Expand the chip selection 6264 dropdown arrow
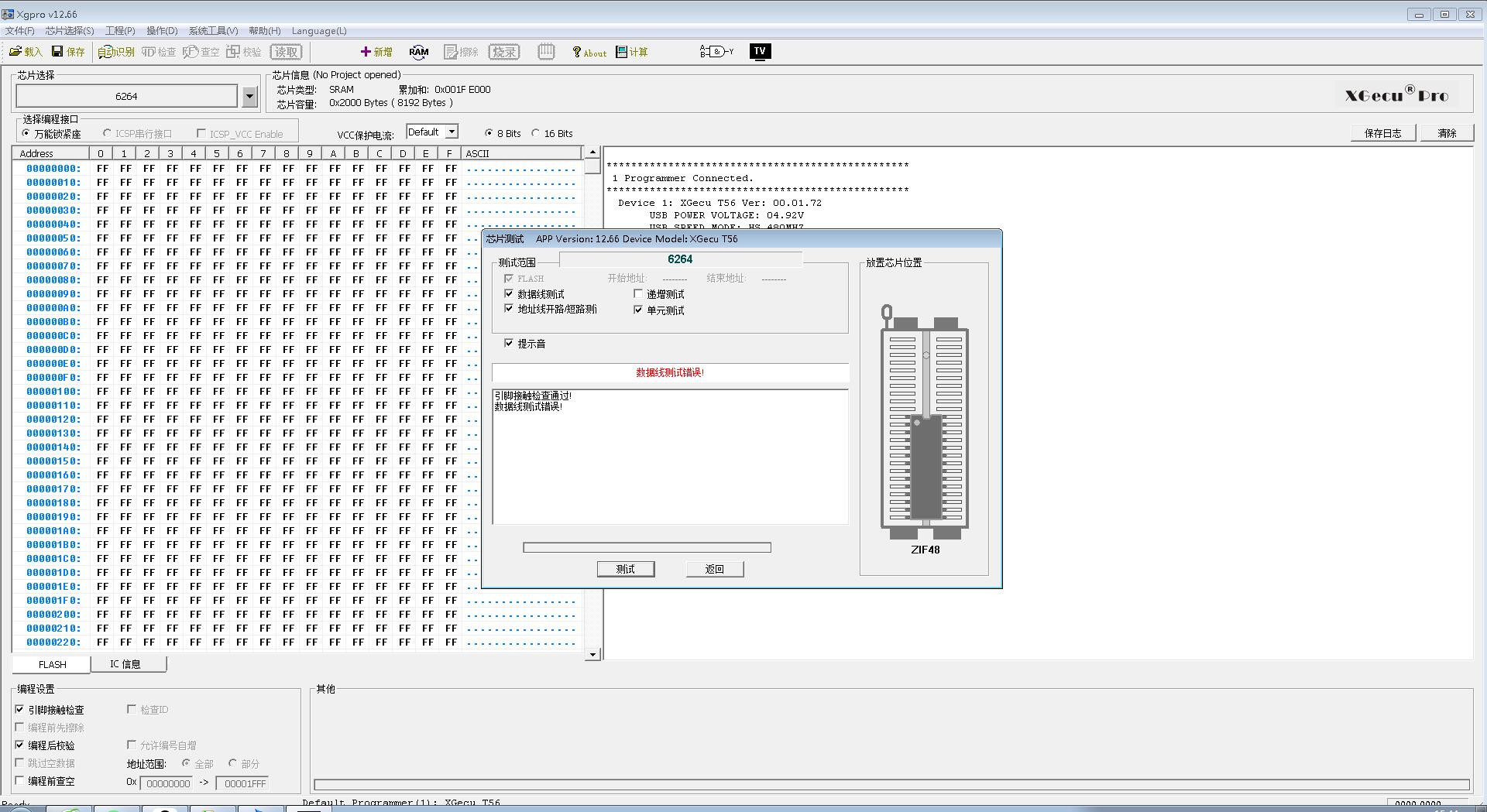The image size is (1487, 812). [x=249, y=97]
